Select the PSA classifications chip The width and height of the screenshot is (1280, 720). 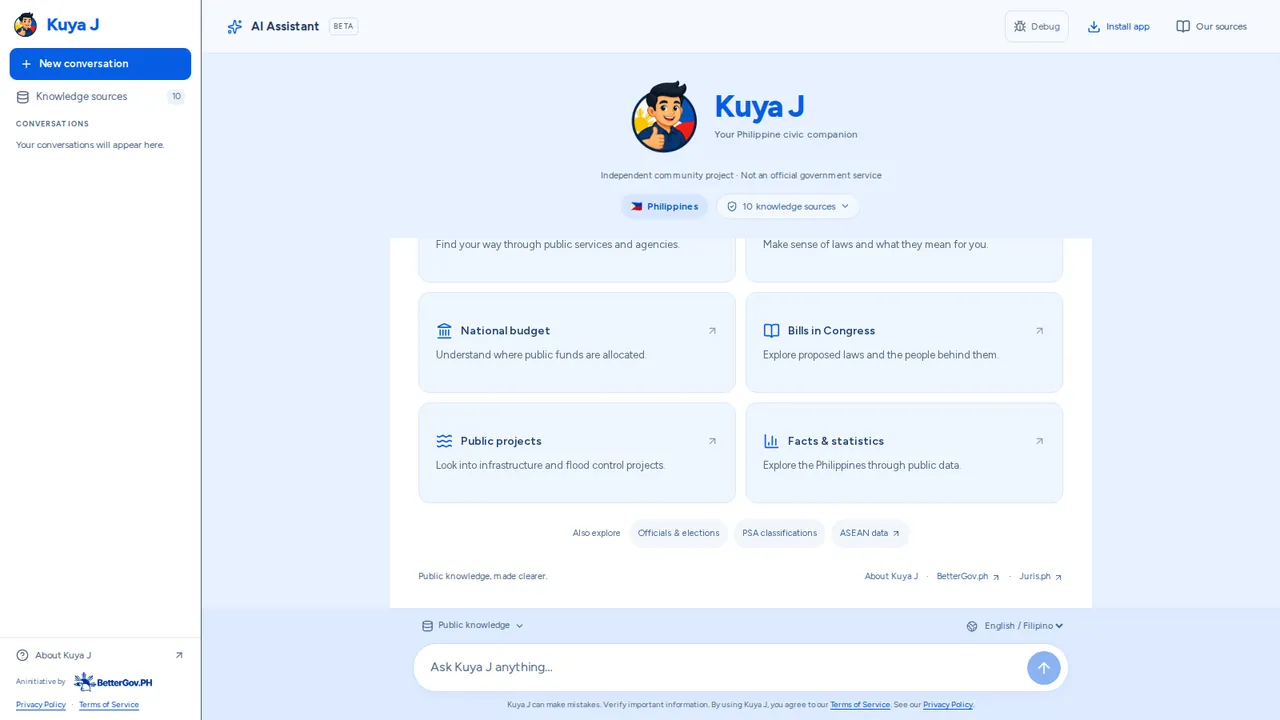pos(780,533)
